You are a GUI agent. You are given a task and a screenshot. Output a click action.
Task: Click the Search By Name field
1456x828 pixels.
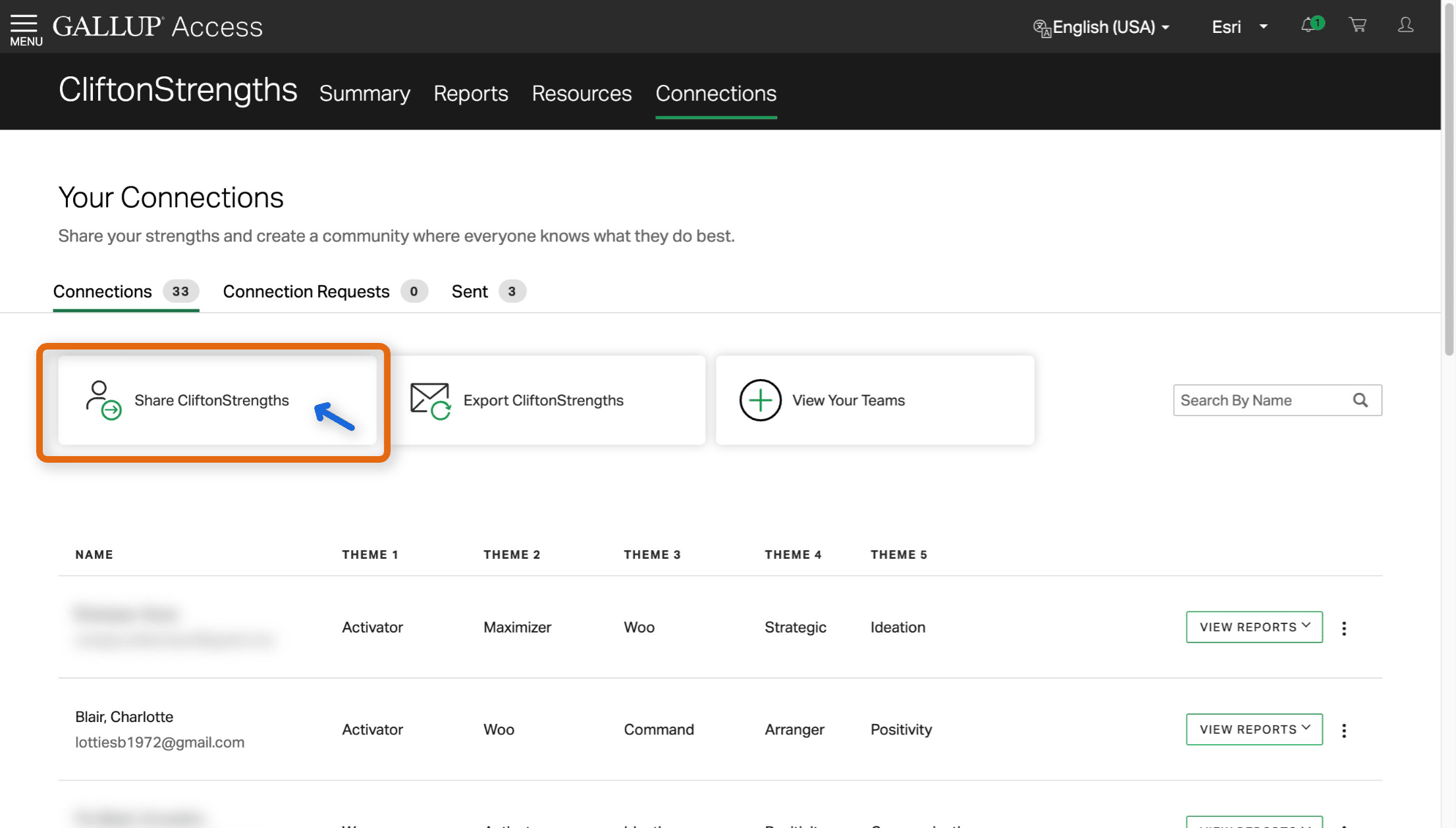tap(1261, 400)
